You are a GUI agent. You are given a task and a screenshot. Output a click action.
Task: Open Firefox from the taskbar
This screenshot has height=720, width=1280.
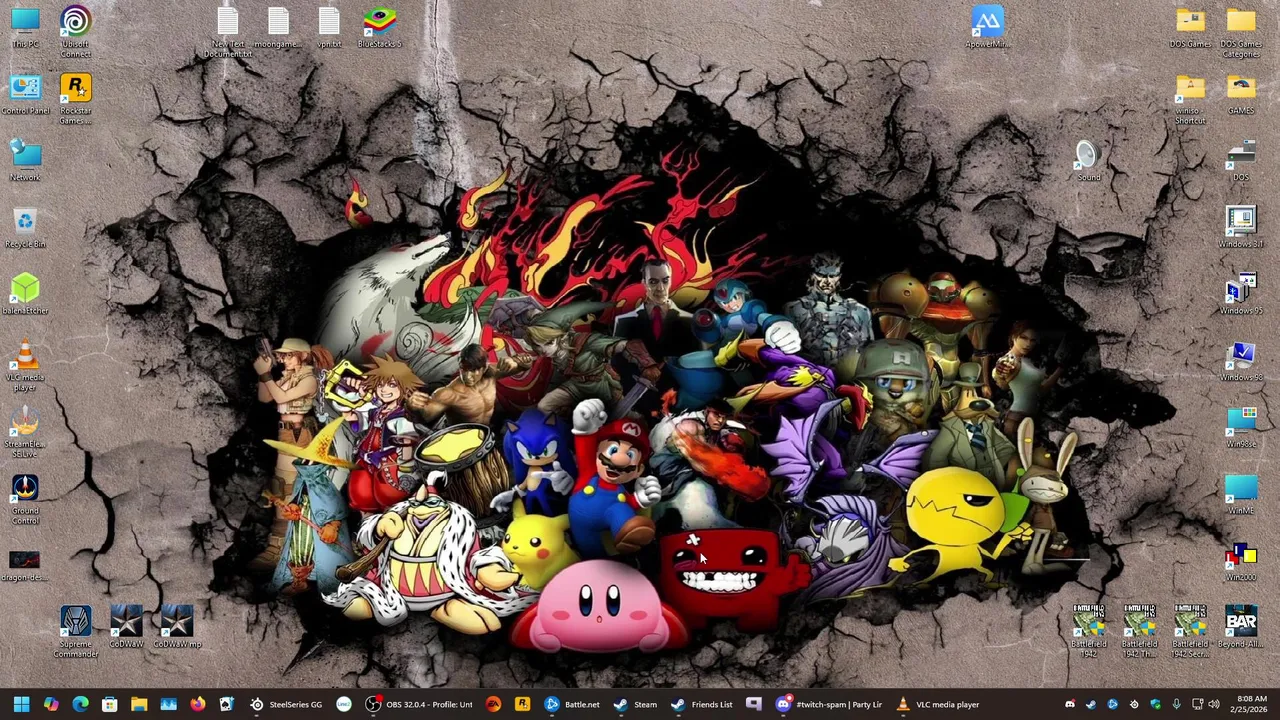(x=198, y=704)
